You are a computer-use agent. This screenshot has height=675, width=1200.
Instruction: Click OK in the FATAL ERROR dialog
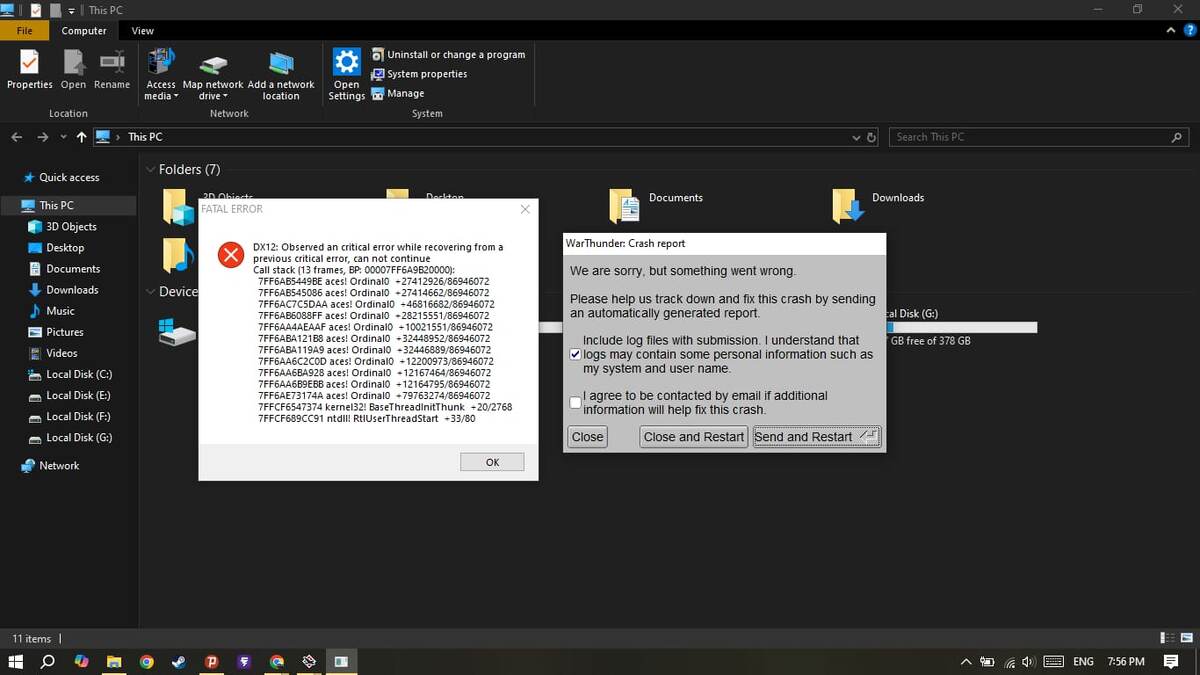(492, 462)
